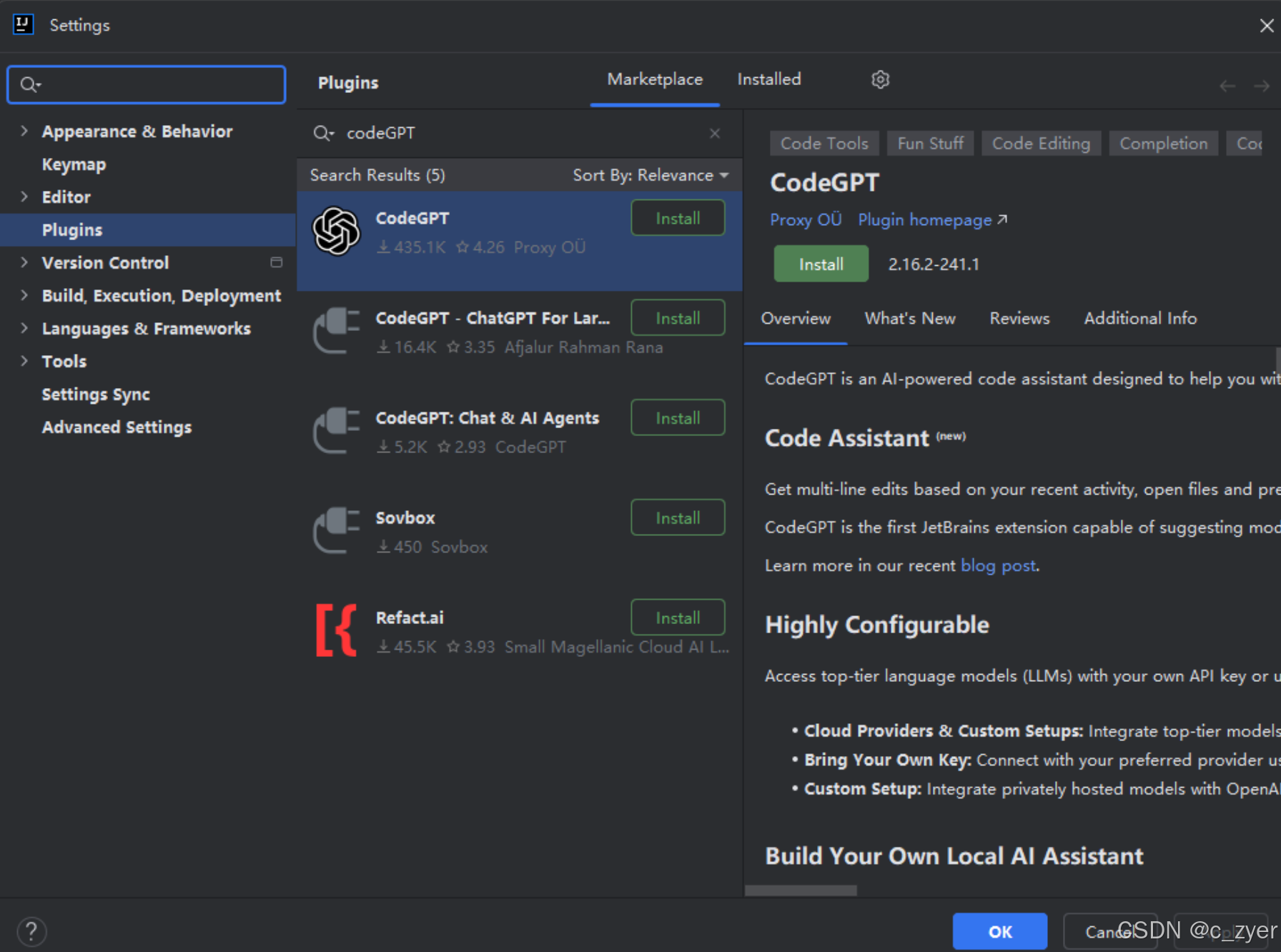Switch to the Marketplace tab

point(655,79)
